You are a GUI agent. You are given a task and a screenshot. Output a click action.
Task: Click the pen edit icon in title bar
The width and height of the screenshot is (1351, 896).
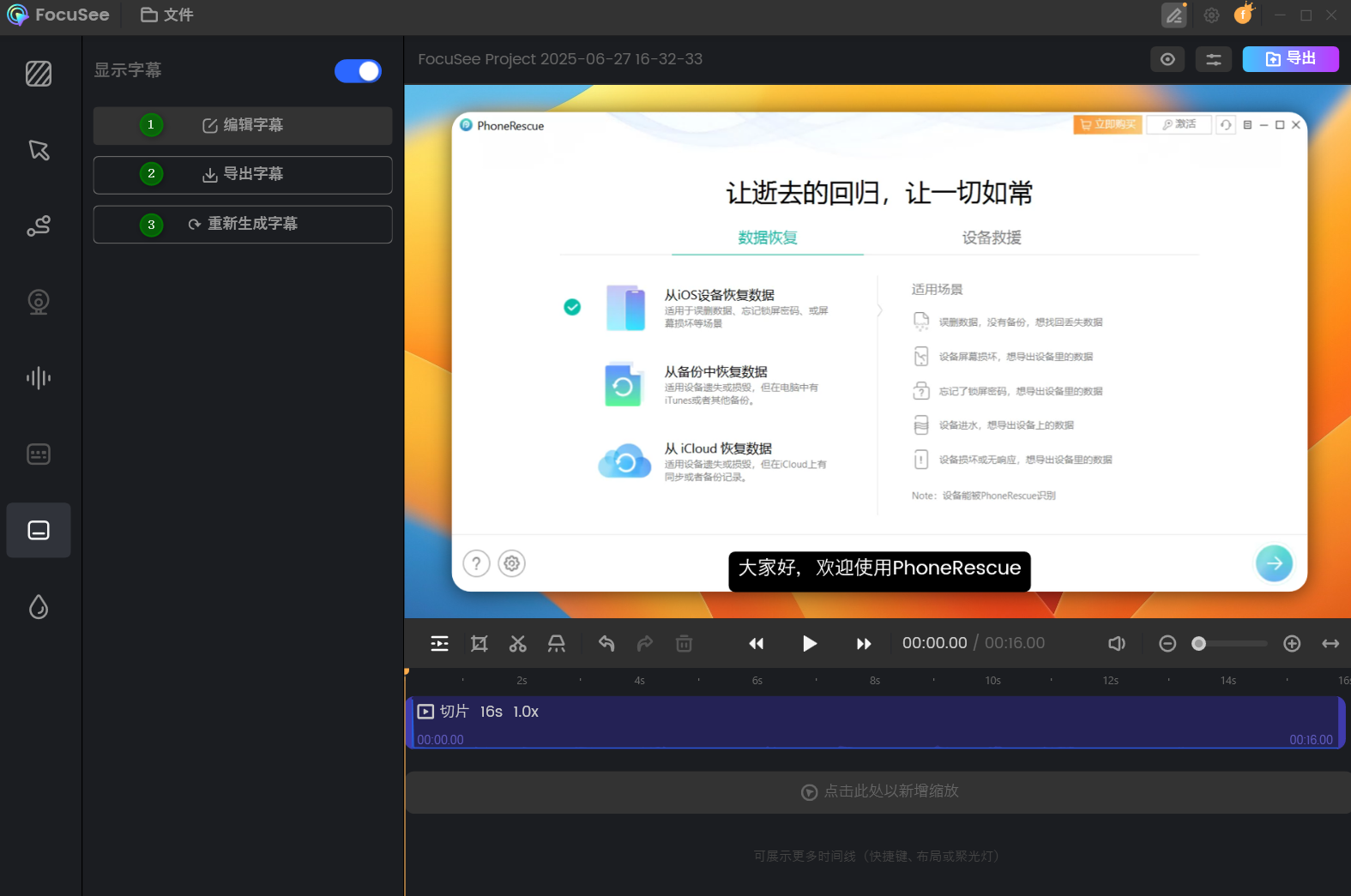[x=1173, y=15]
